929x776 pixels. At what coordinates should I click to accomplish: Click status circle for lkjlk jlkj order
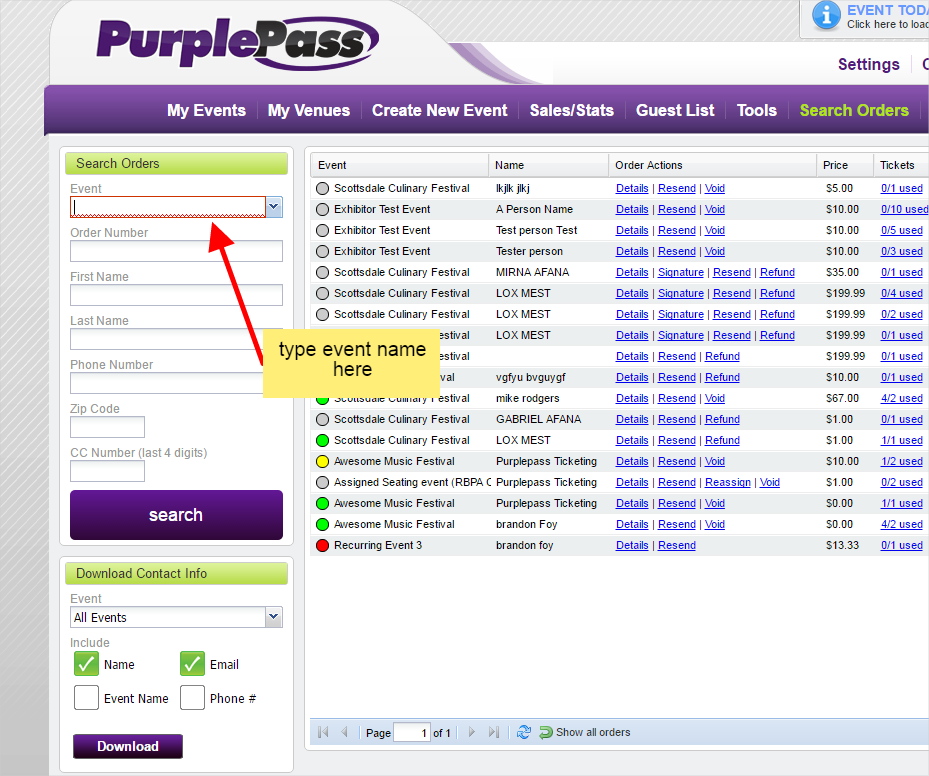click(322, 188)
